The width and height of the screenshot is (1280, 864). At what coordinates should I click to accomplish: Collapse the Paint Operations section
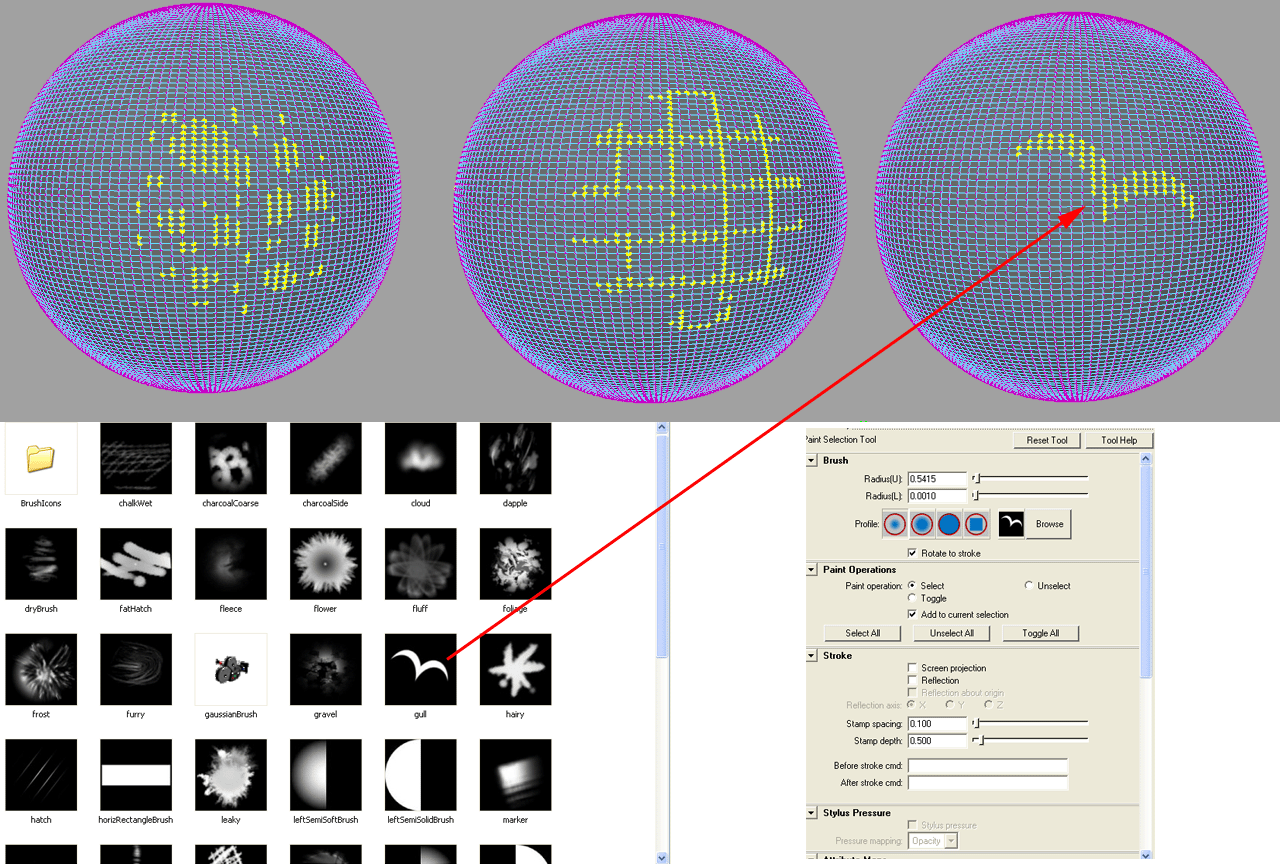[x=811, y=570]
